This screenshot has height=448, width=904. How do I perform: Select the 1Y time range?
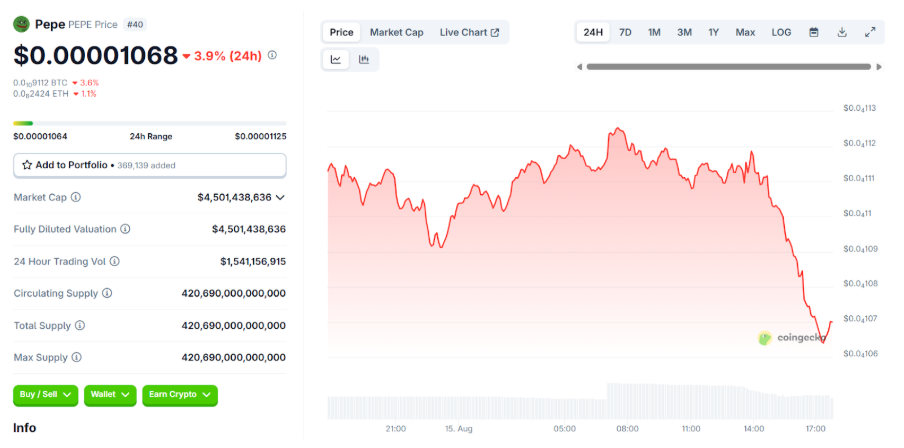pyautogui.click(x=714, y=32)
